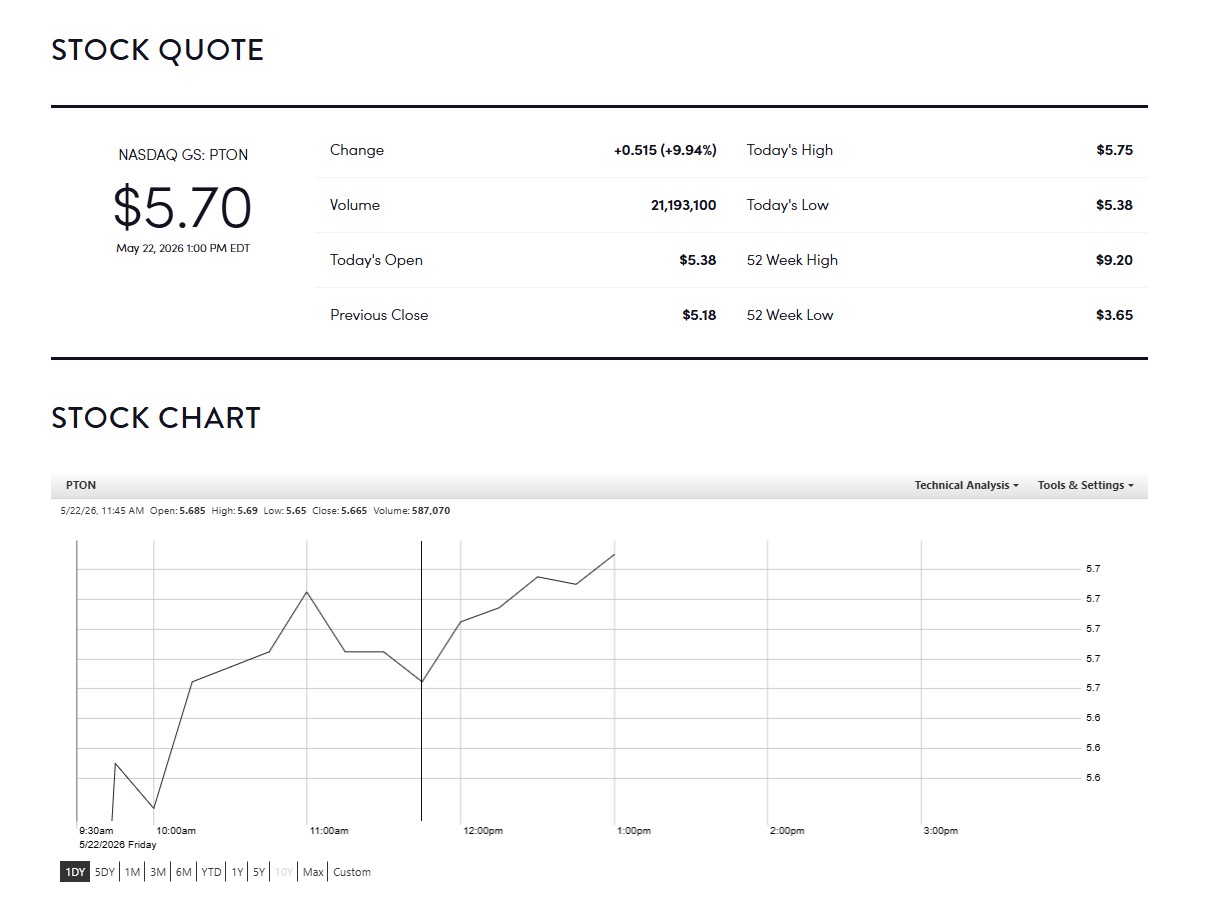Click the Previous Close value $5.18
Image resolution: width=1207 pixels, height=912 pixels.
point(699,315)
